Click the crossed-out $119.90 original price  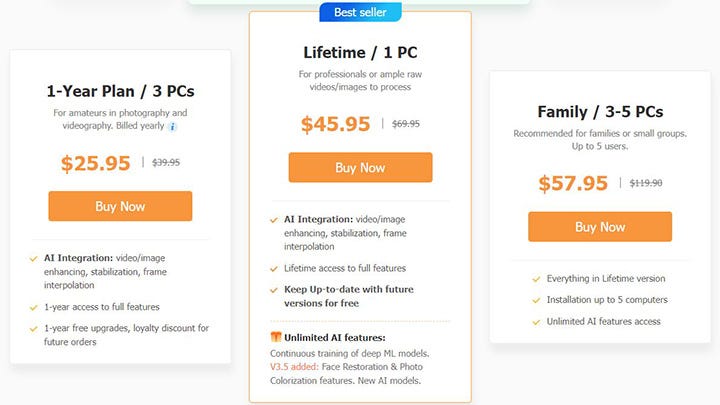pos(646,183)
